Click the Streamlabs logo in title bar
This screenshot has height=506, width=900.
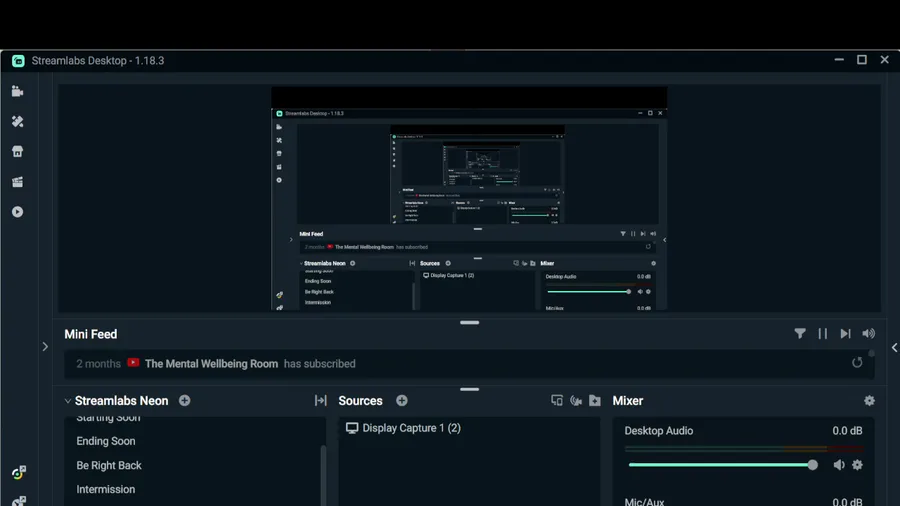click(18, 61)
